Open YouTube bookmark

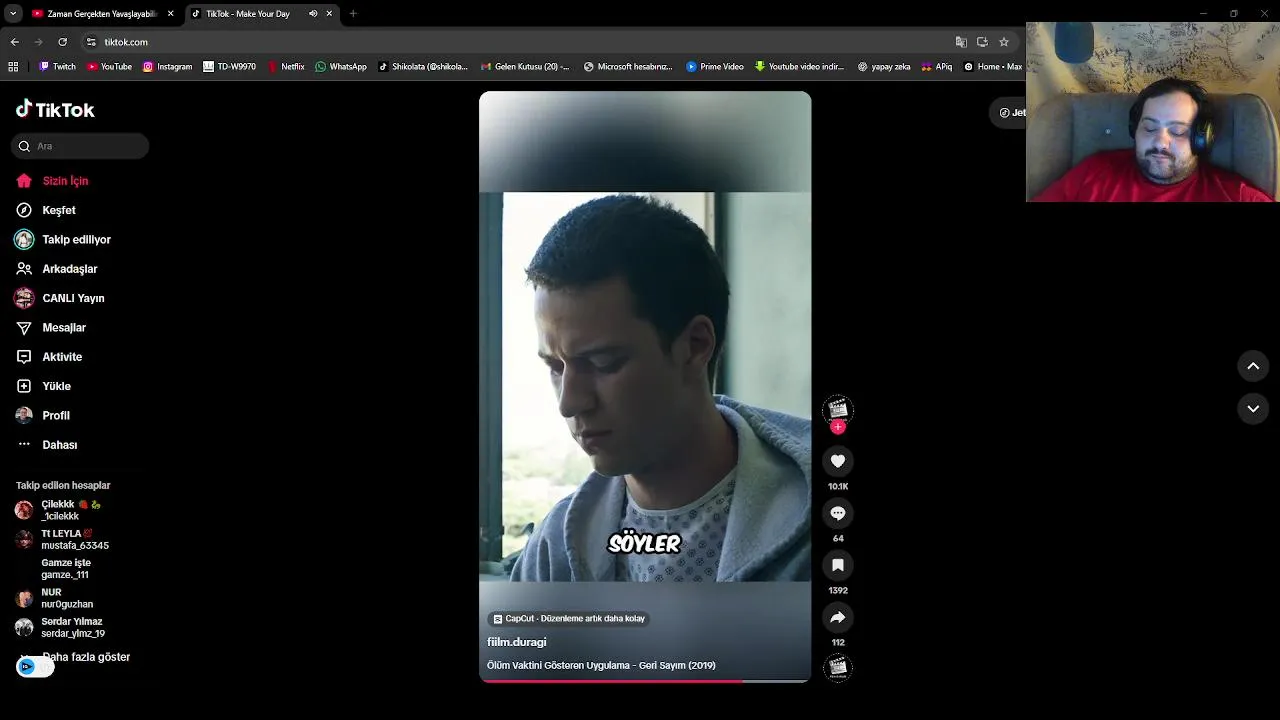coord(110,67)
